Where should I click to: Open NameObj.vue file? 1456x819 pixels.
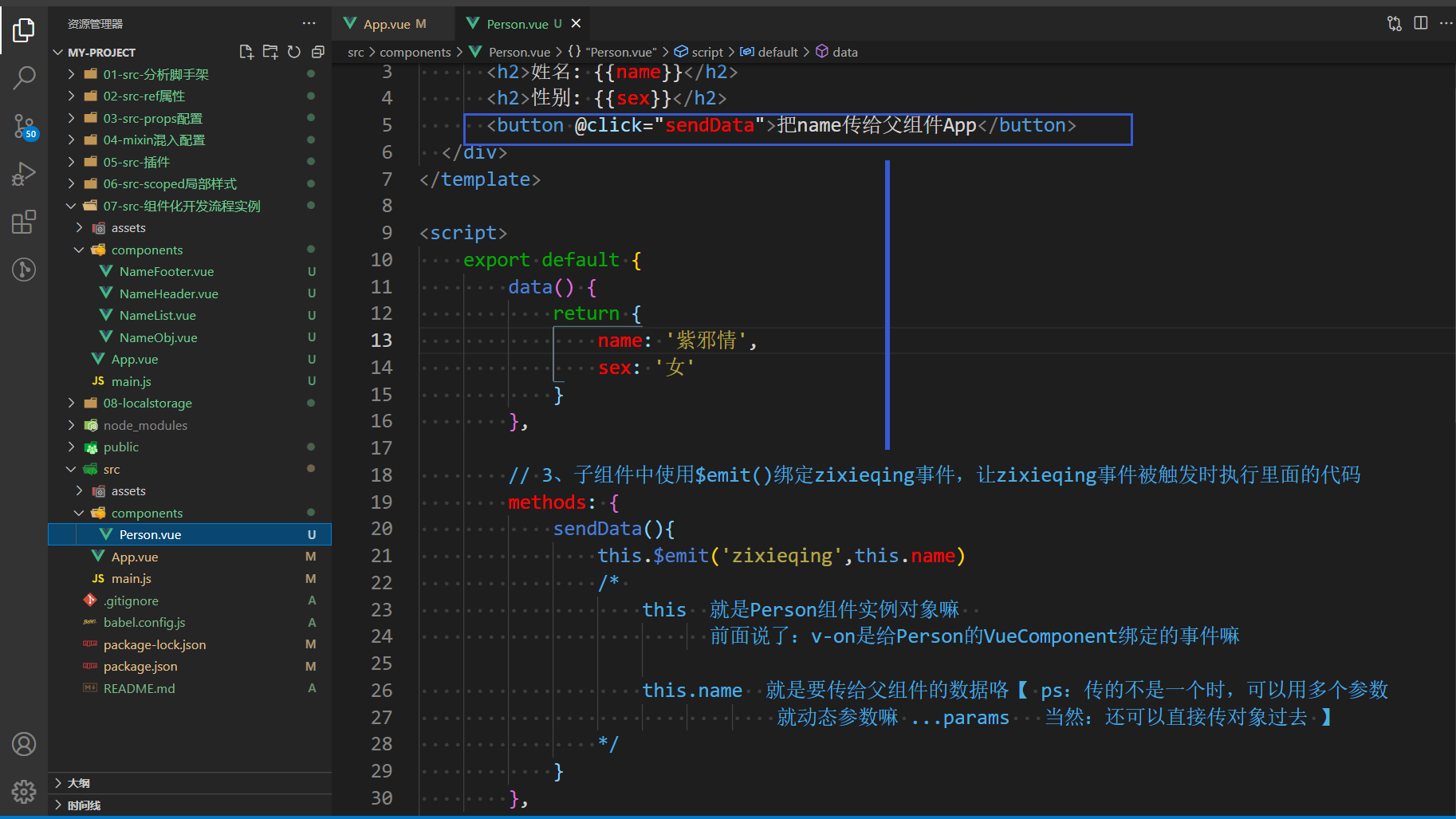click(190, 337)
